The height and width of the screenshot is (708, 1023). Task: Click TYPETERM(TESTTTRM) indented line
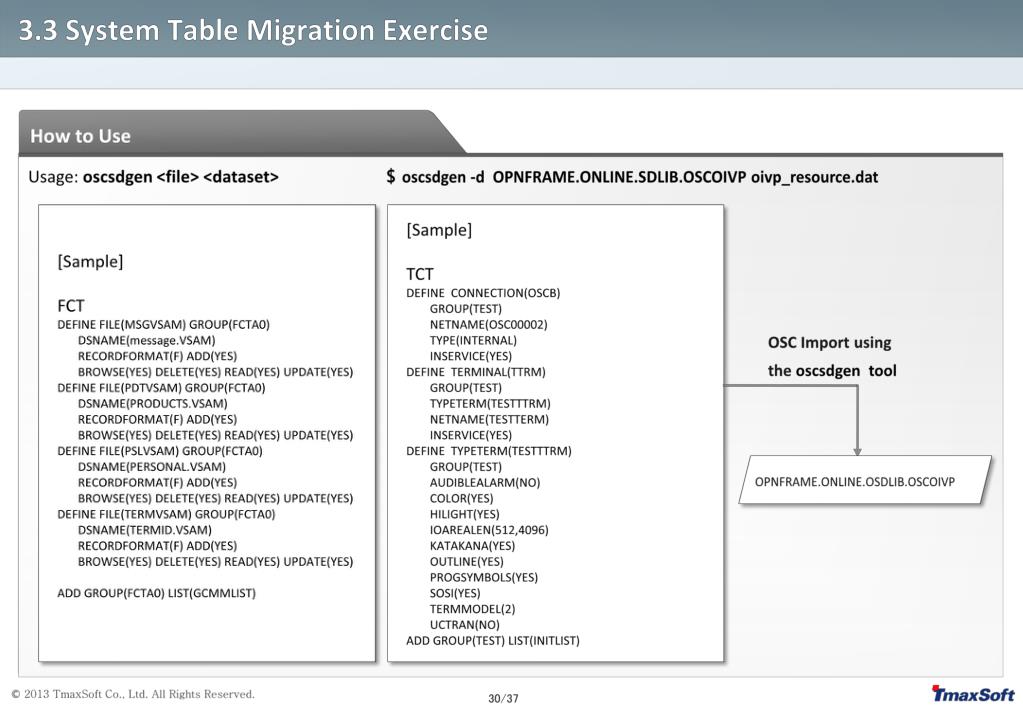click(x=490, y=403)
